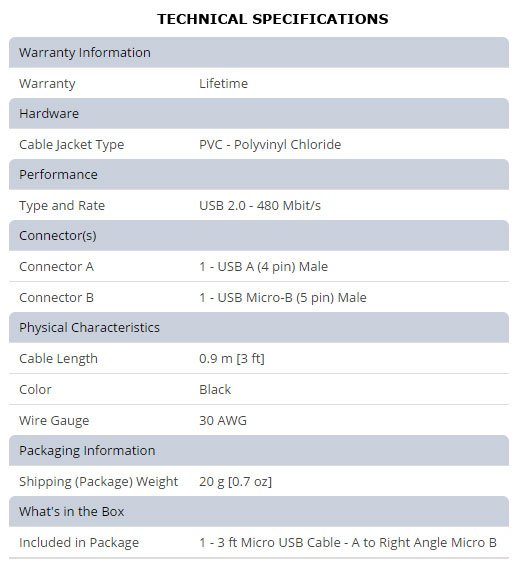Click the Packaging Information section header
Image resolution: width=521 pixels, height=574 pixels.
tap(259, 450)
